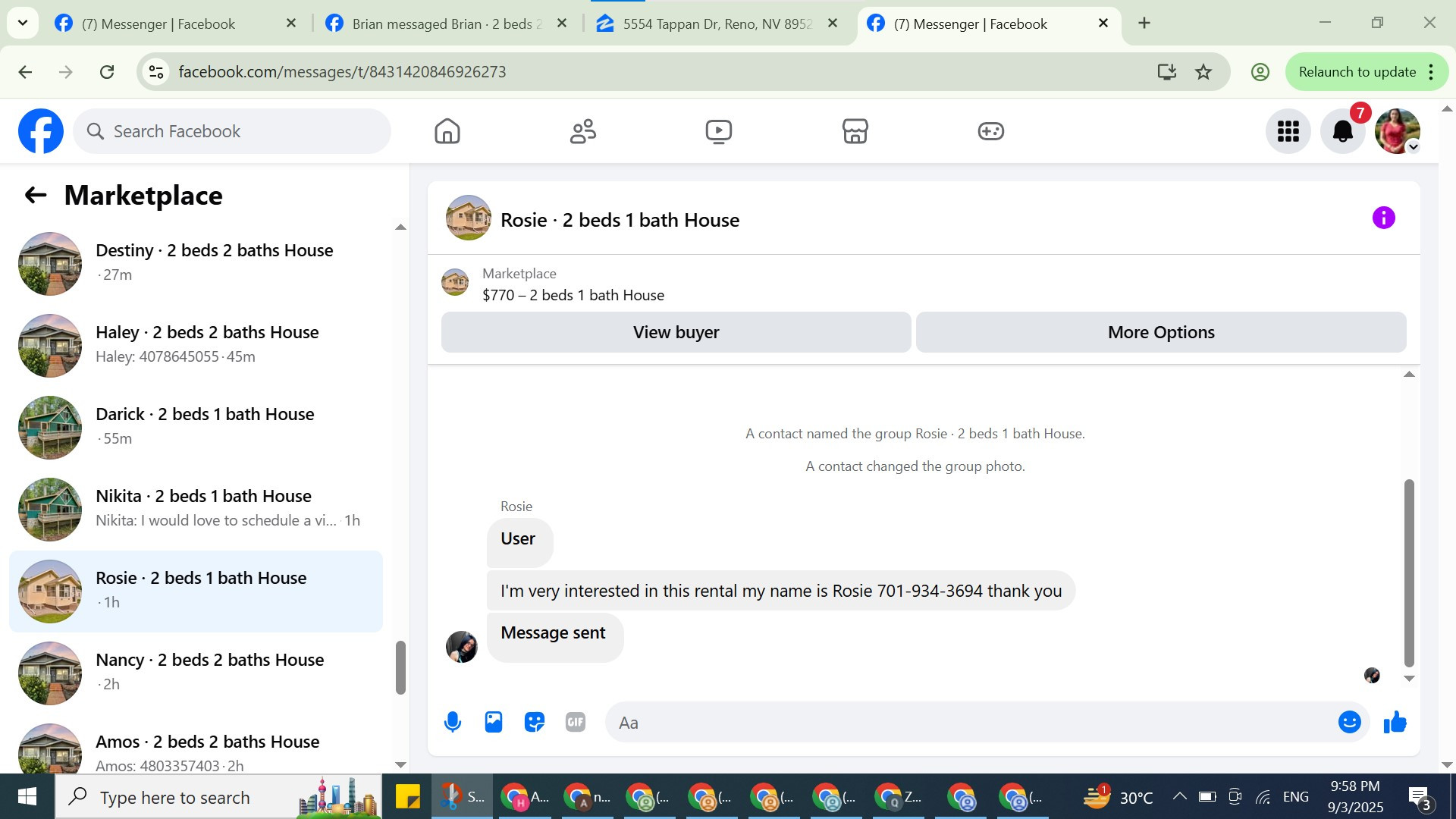1456x819 pixels.
Task: Send a thumbs-up like
Action: 1395,723
